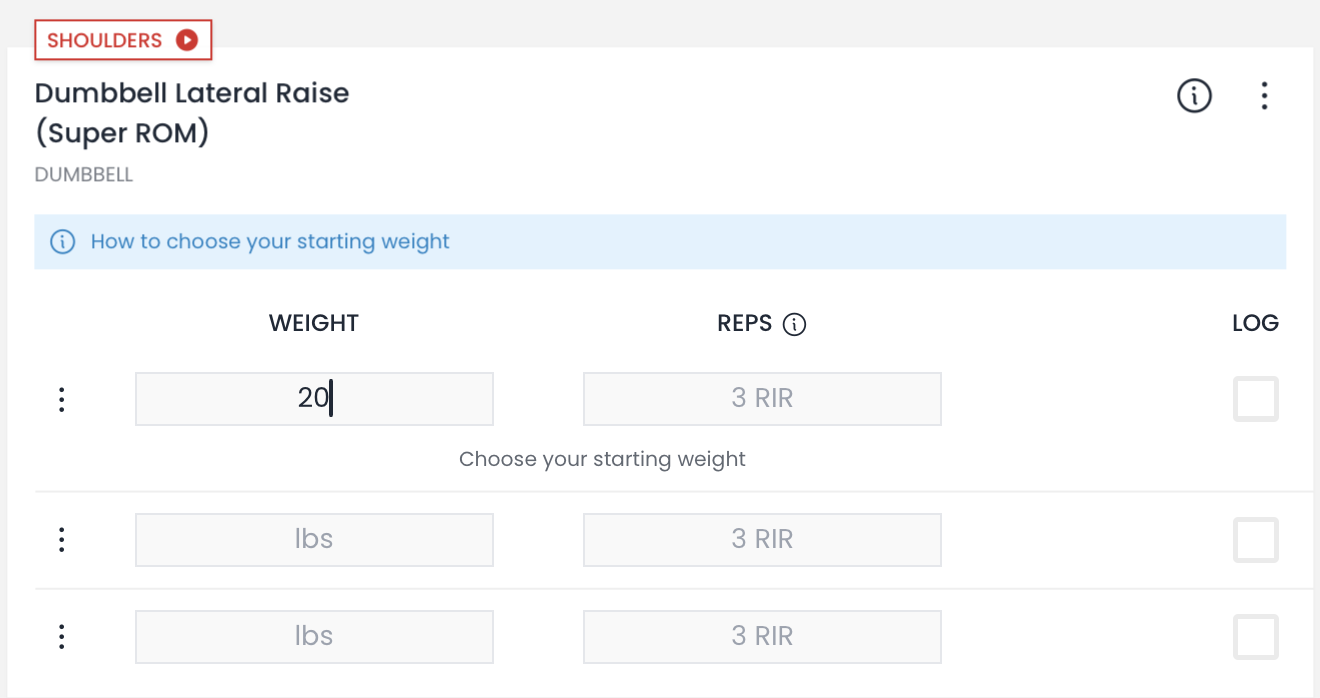Open second set's three-dot menu

coord(62,540)
